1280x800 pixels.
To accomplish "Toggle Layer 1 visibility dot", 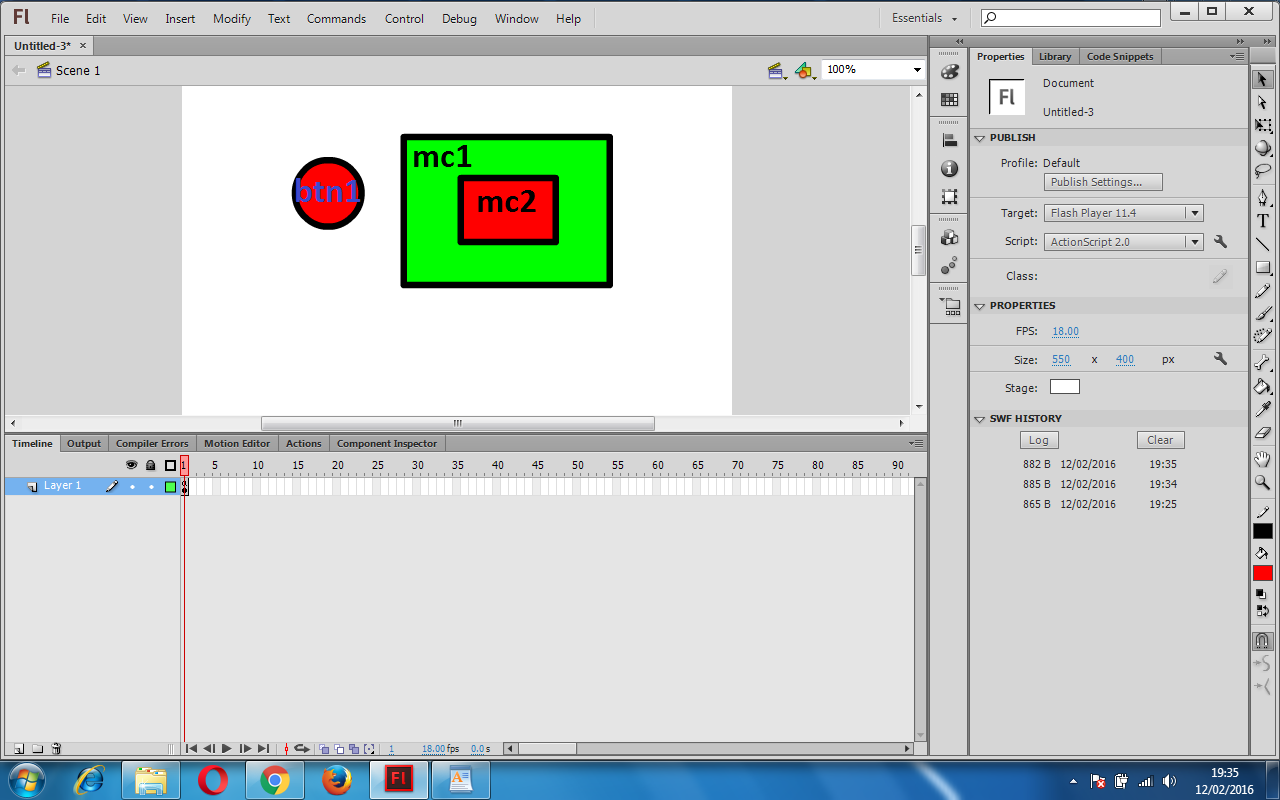I will click(x=132, y=486).
